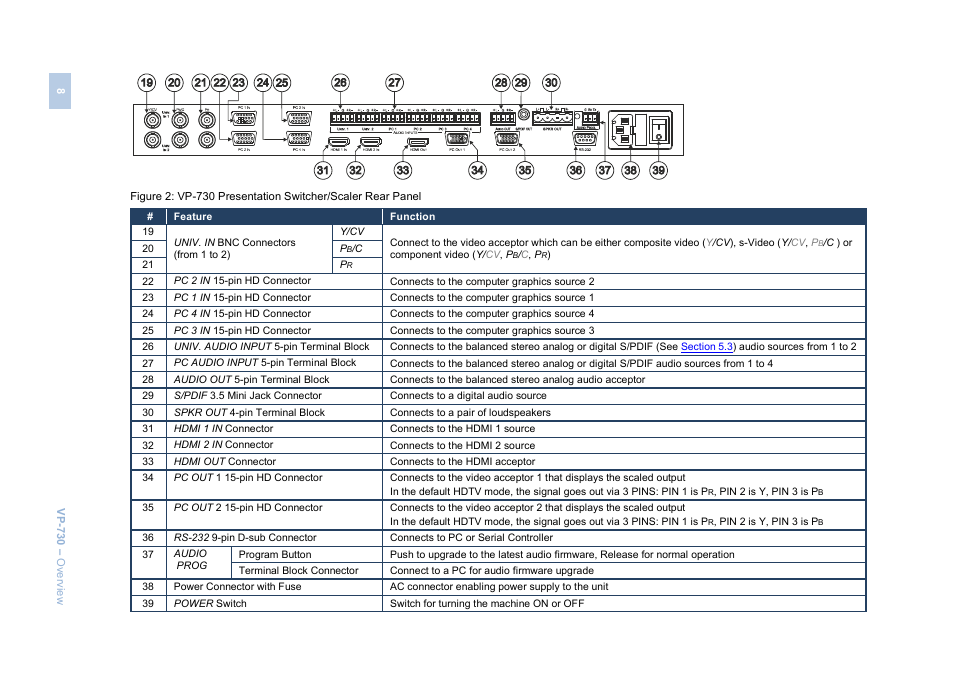
Task: Select 'S/PDIF 3.5 Mini Jack Connector' cell
Action: point(274,396)
